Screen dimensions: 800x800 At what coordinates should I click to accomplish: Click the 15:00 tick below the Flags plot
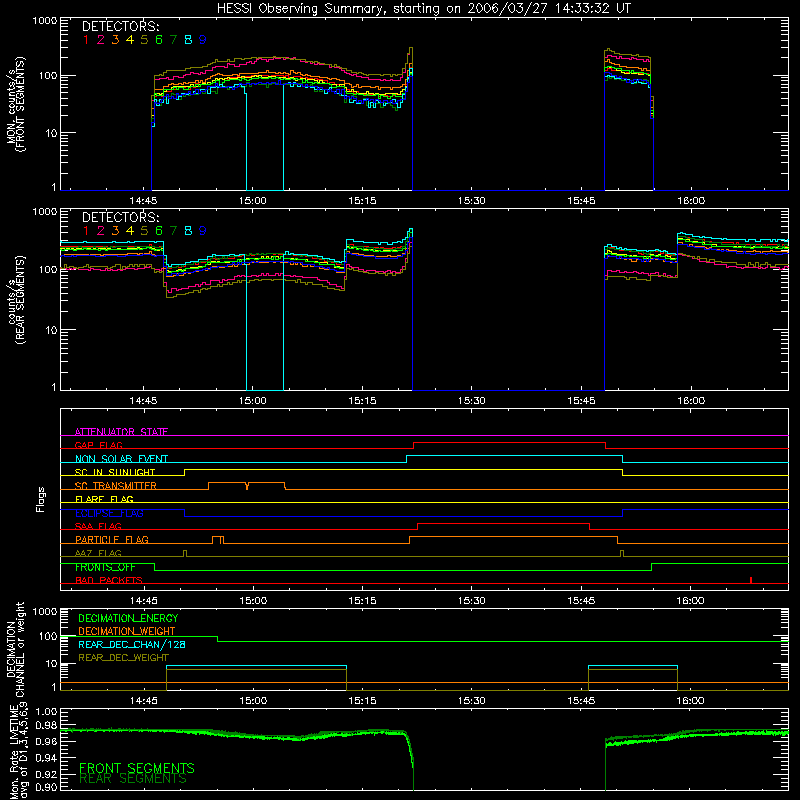[253, 601]
